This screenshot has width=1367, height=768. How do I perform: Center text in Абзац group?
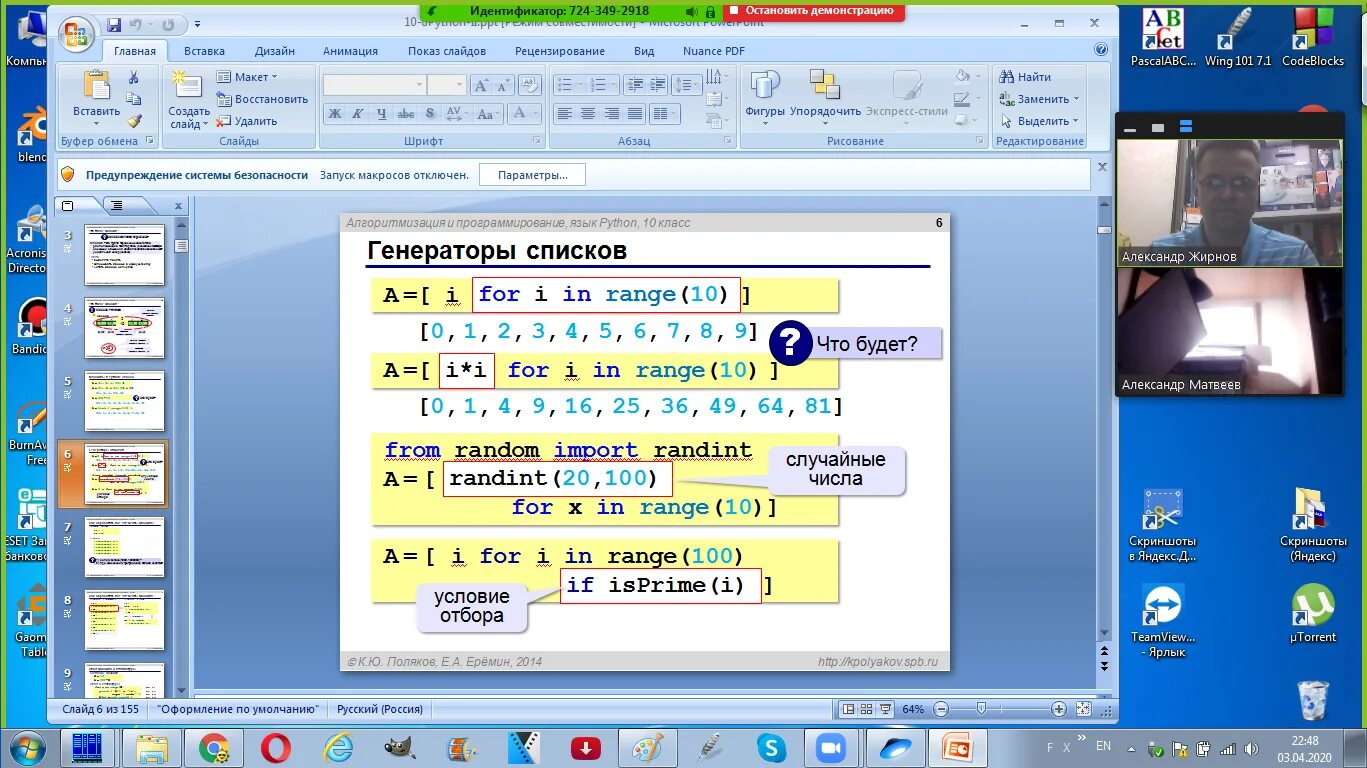tap(588, 114)
